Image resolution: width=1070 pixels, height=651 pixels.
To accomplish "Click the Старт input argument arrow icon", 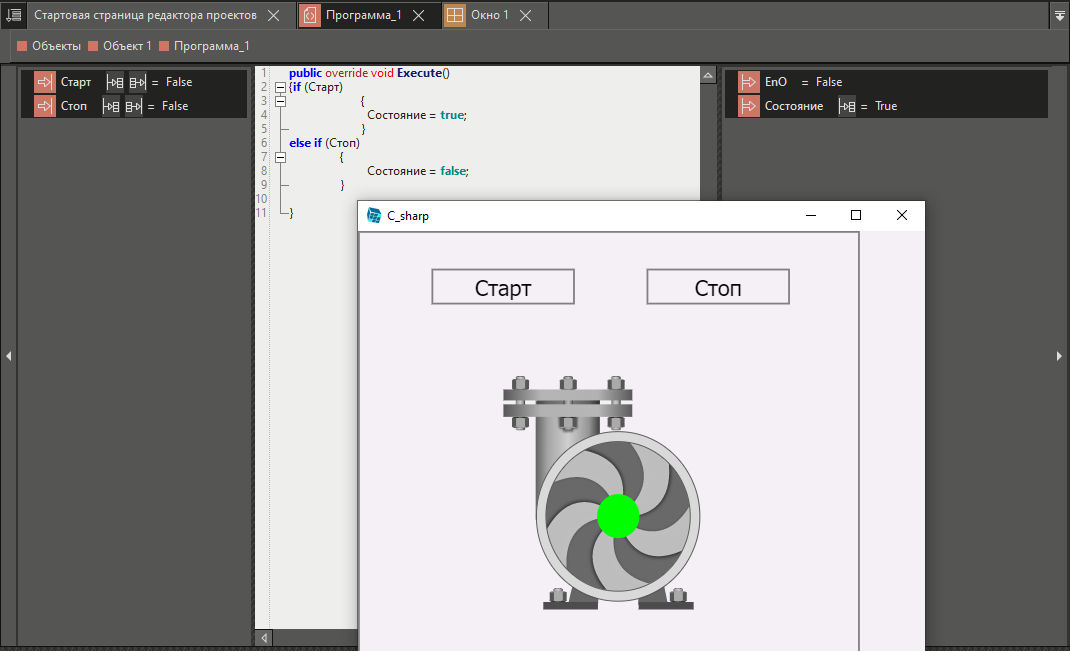I will tap(44, 82).
